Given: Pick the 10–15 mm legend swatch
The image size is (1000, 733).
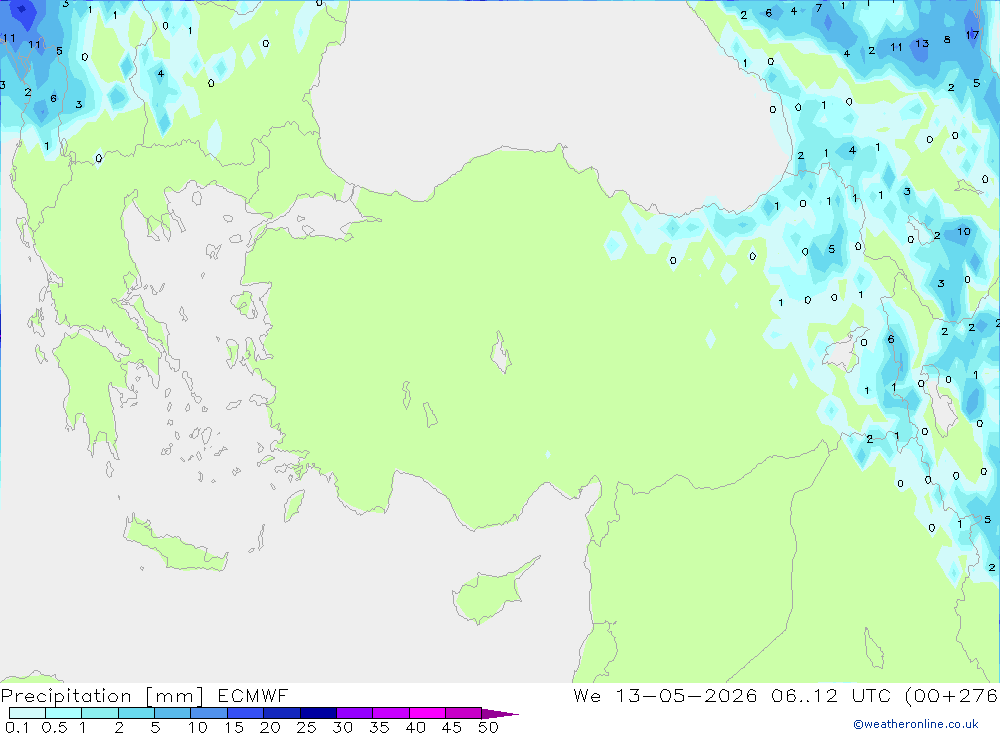Looking at the screenshot, I should point(209,713).
